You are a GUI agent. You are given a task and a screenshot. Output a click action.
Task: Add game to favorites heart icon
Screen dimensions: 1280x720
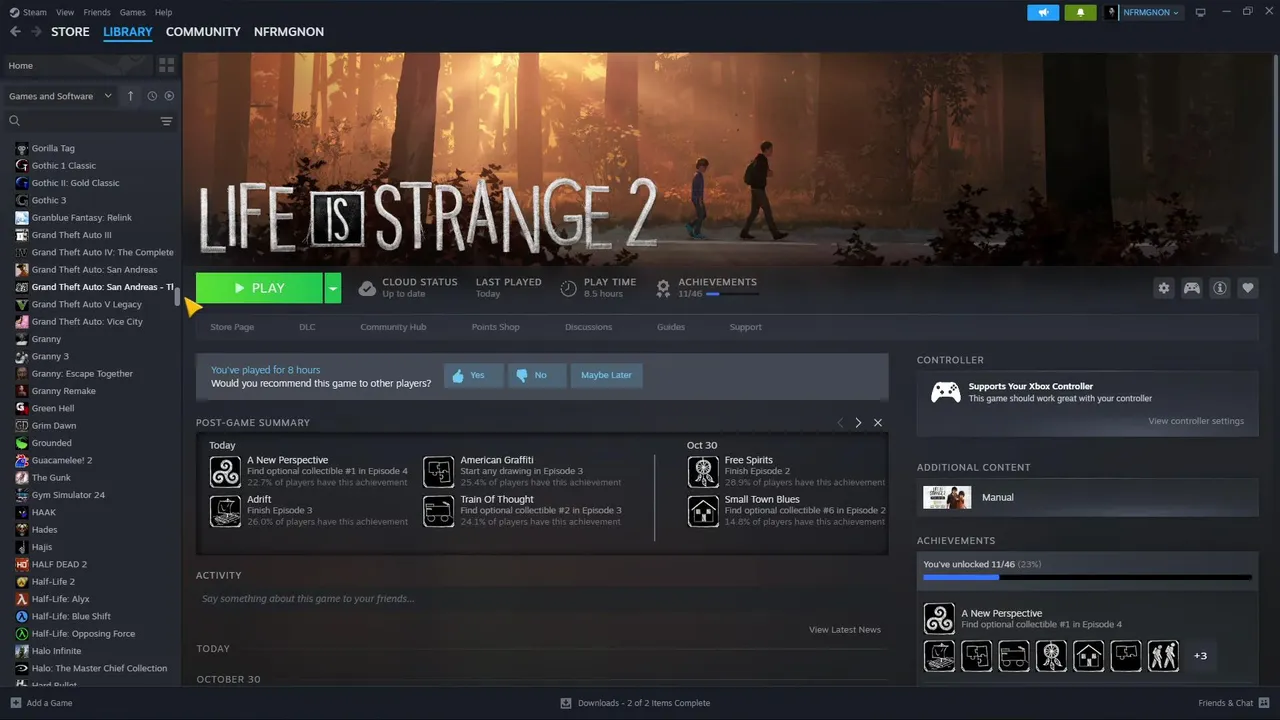click(1248, 288)
